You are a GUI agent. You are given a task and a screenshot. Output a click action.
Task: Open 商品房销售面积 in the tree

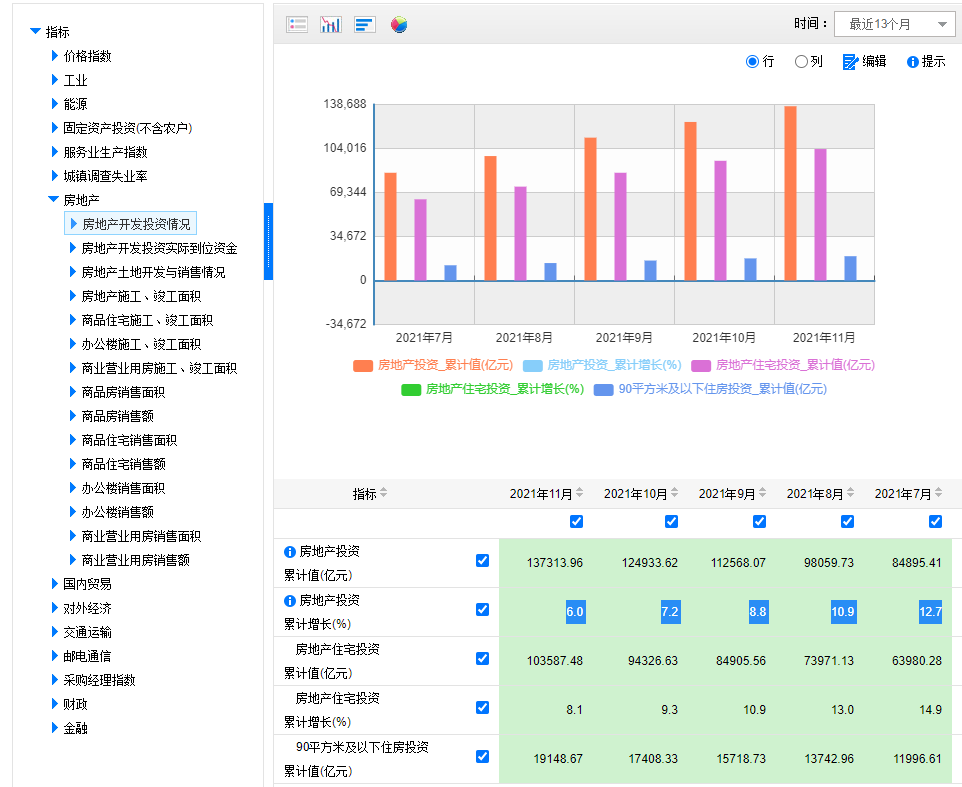[123, 392]
